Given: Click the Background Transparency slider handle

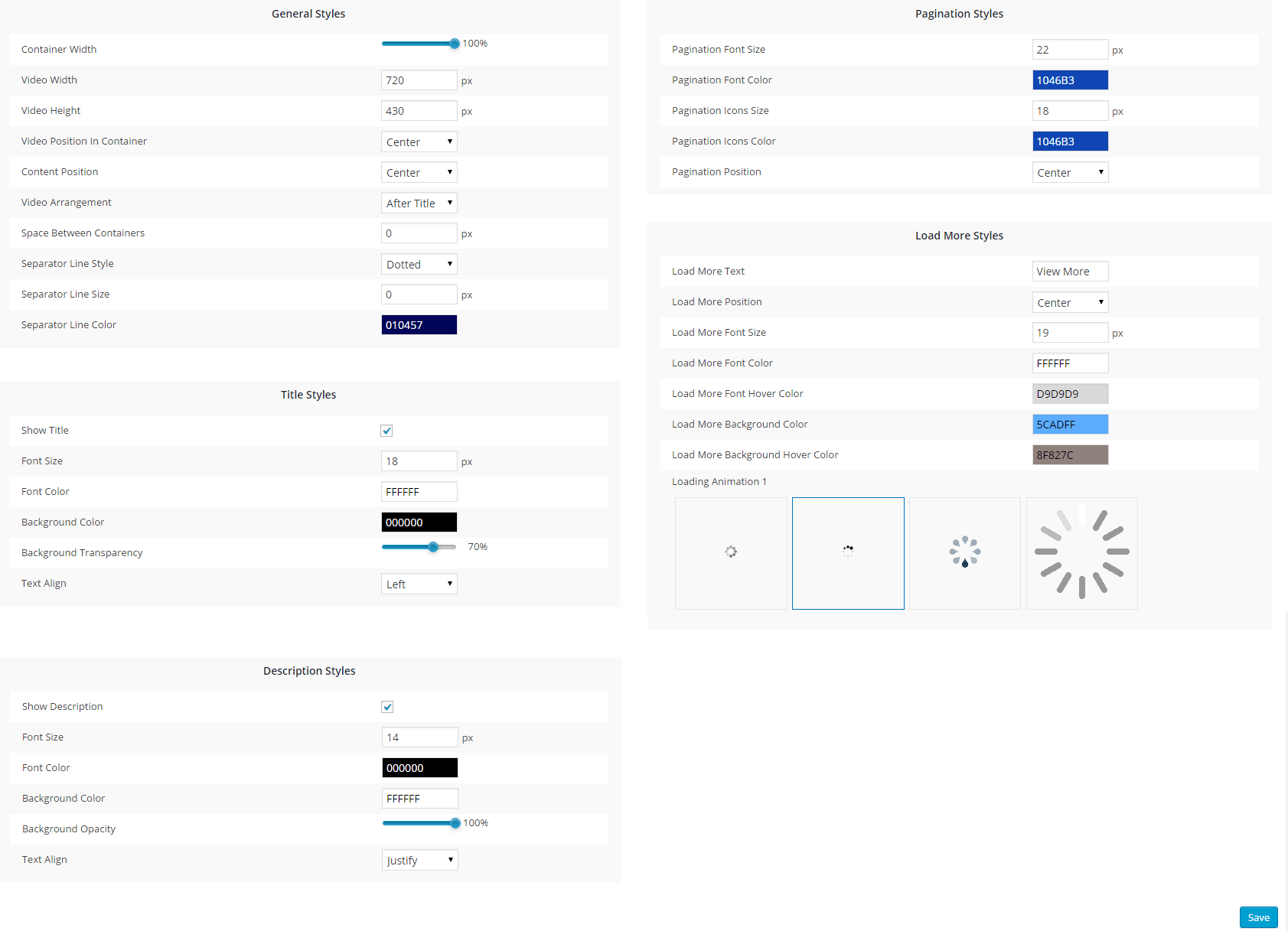Looking at the screenshot, I should click(x=433, y=547).
